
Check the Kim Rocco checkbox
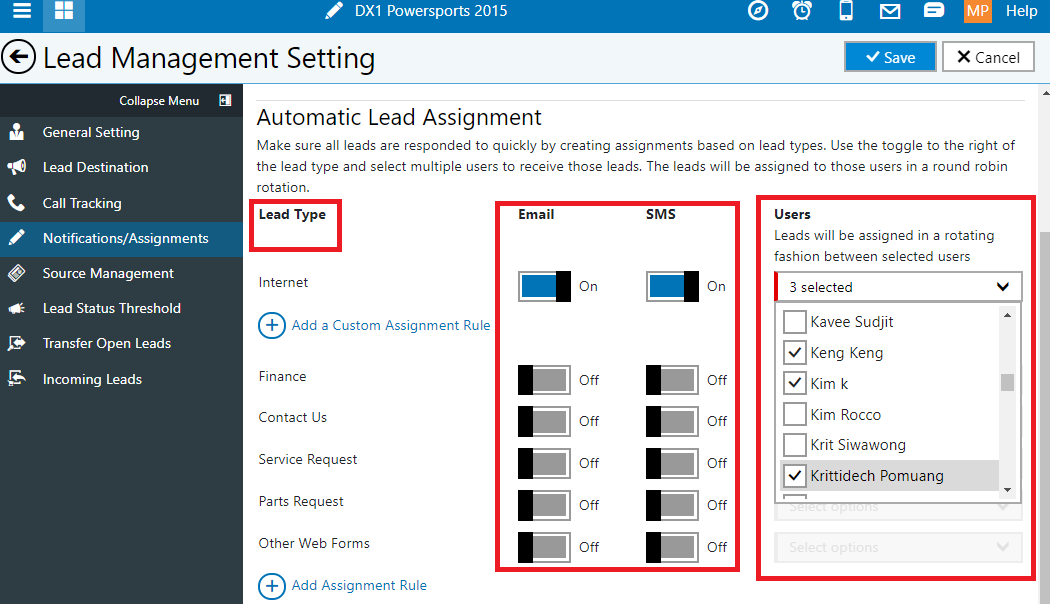[795, 414]
